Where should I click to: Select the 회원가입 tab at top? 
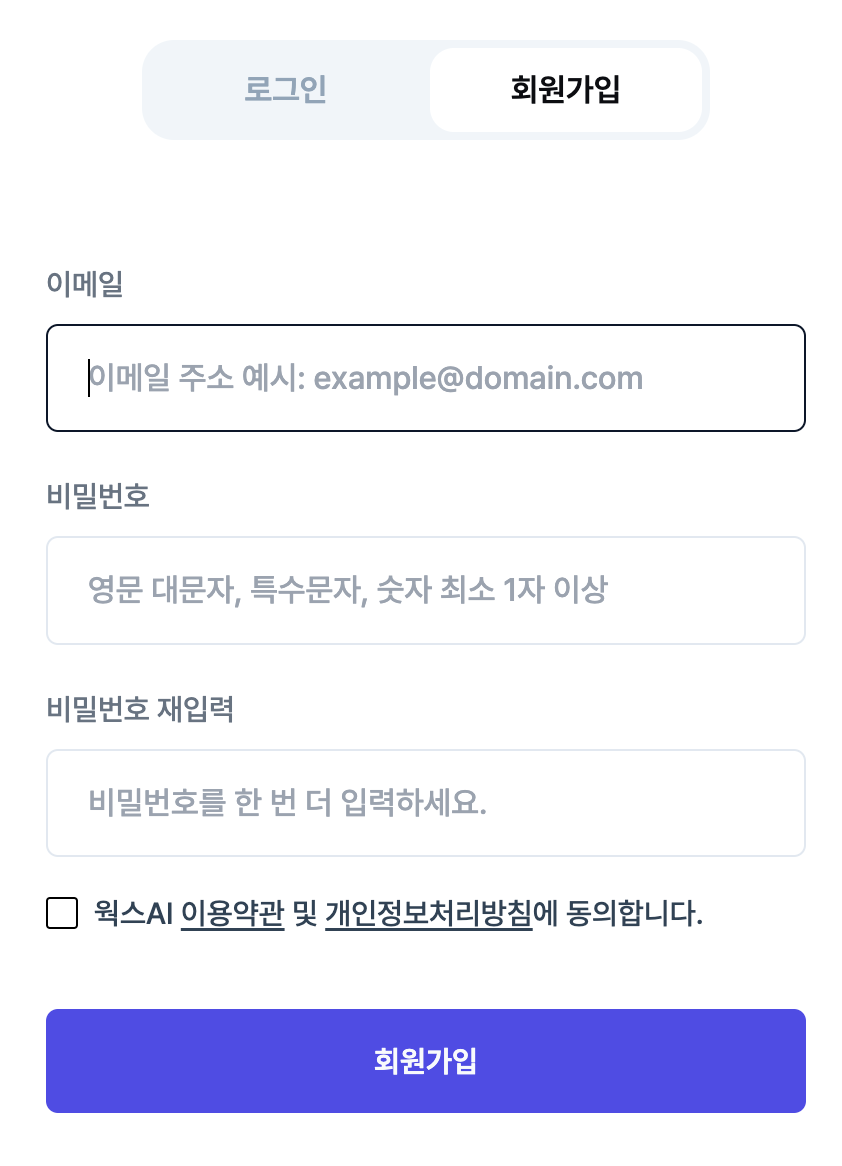tap(565, 89)
